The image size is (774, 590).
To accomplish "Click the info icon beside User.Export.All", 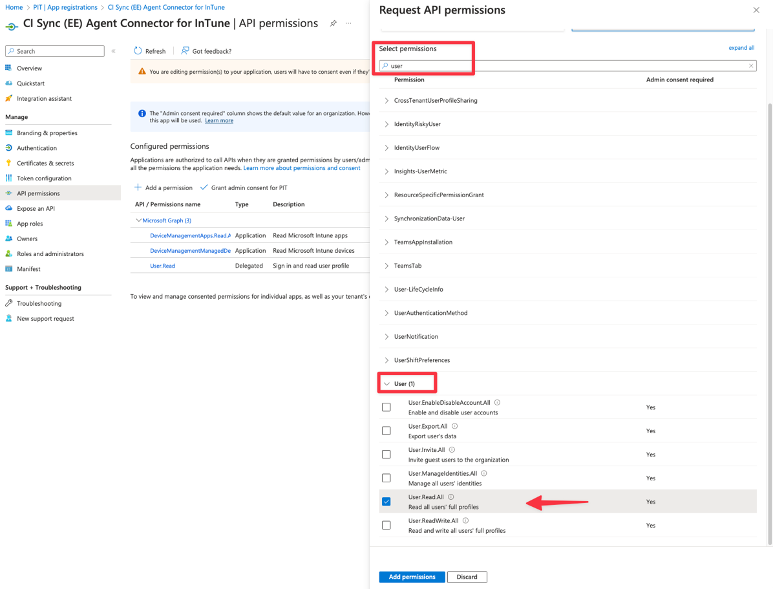I will [x=455, y=426].
